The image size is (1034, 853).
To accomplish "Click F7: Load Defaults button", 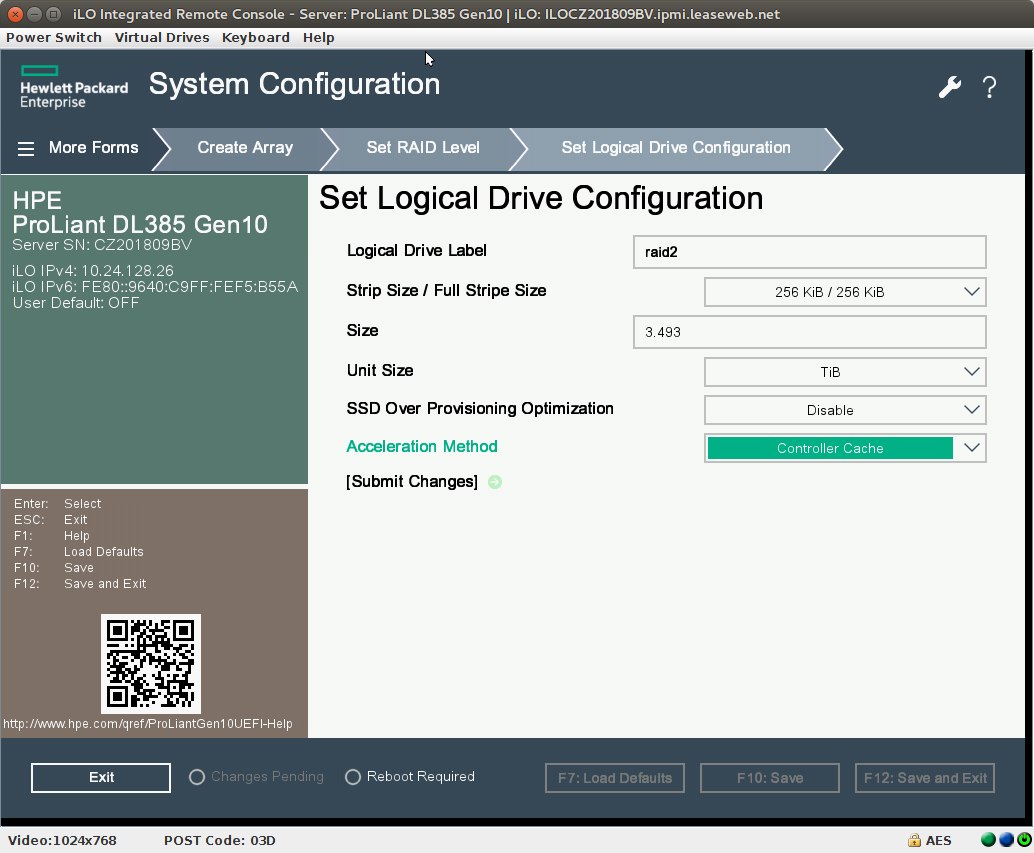I will [615, 778].
